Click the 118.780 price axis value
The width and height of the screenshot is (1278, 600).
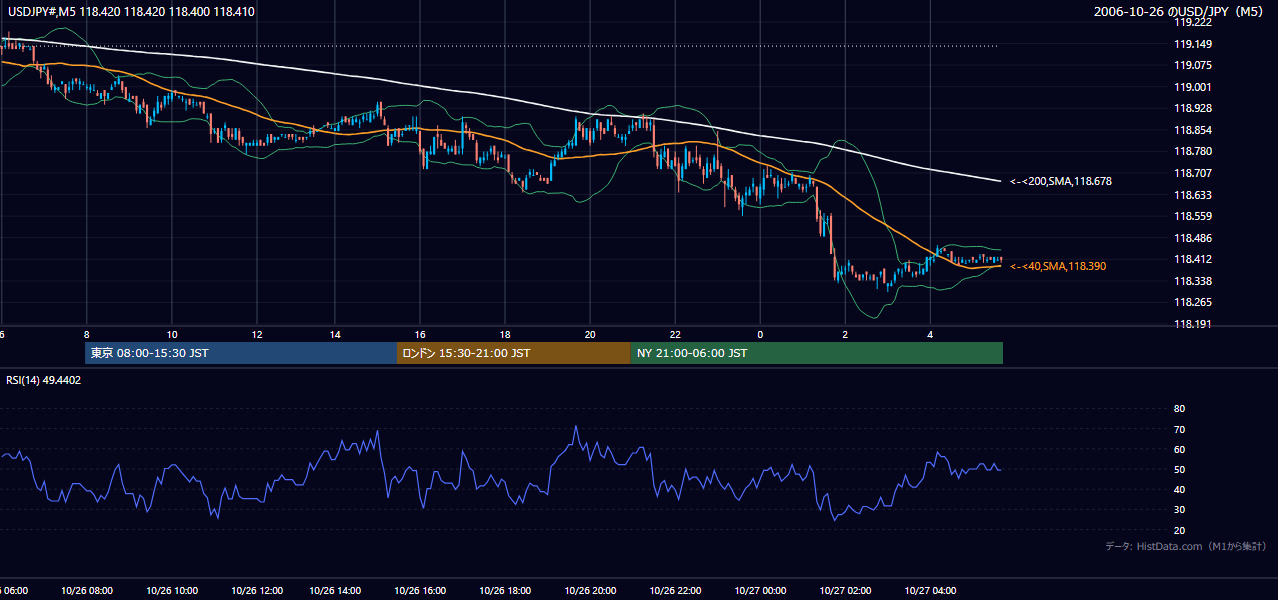(x=1193, y=151)
